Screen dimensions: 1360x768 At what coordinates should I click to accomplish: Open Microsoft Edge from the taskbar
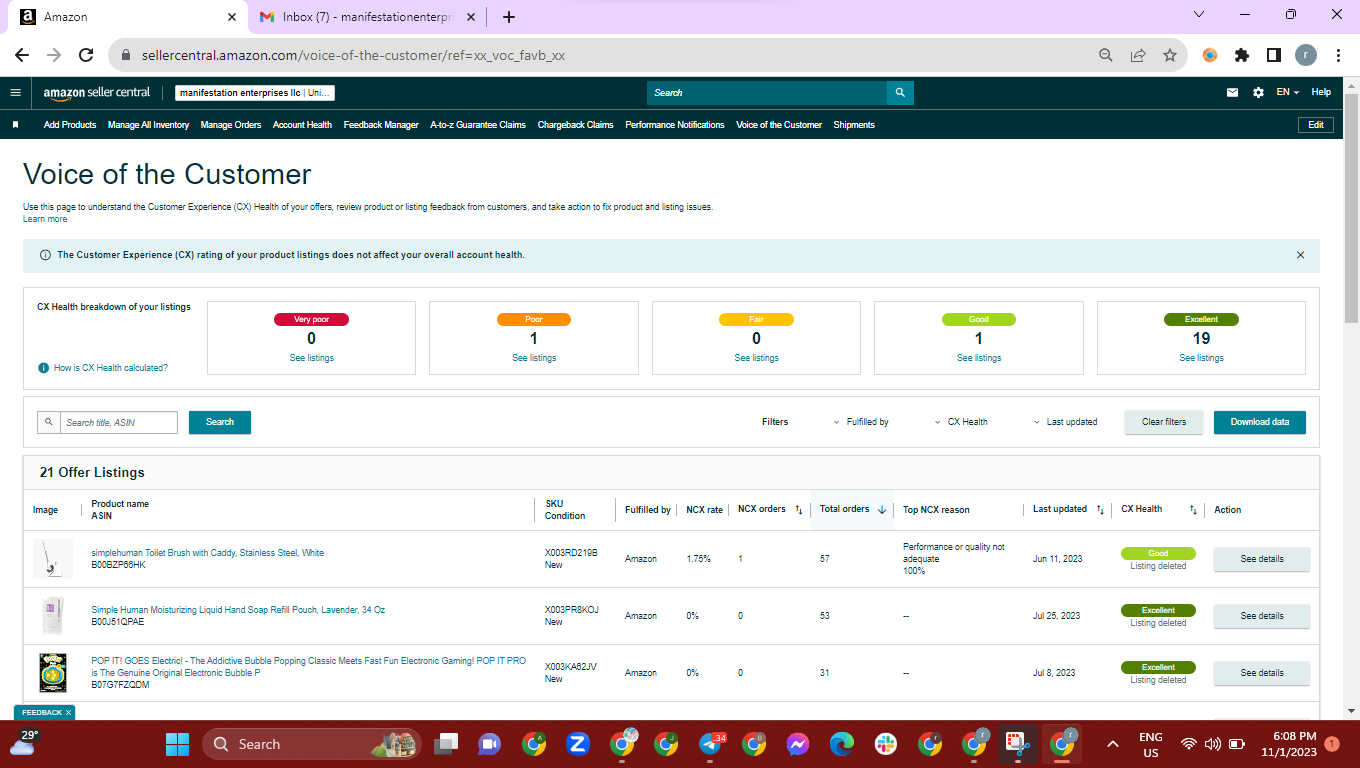[x=842, y=744]
